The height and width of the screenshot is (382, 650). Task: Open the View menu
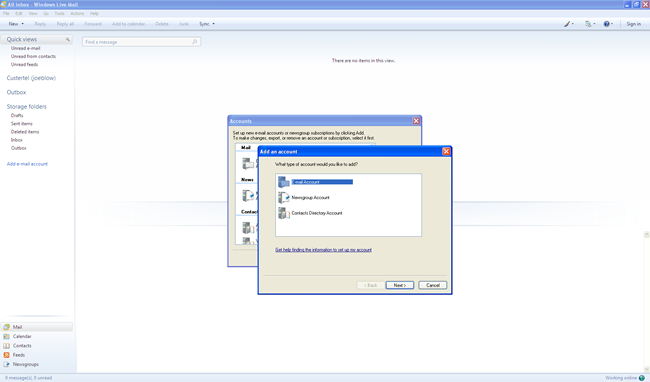(x=33, y=14)
